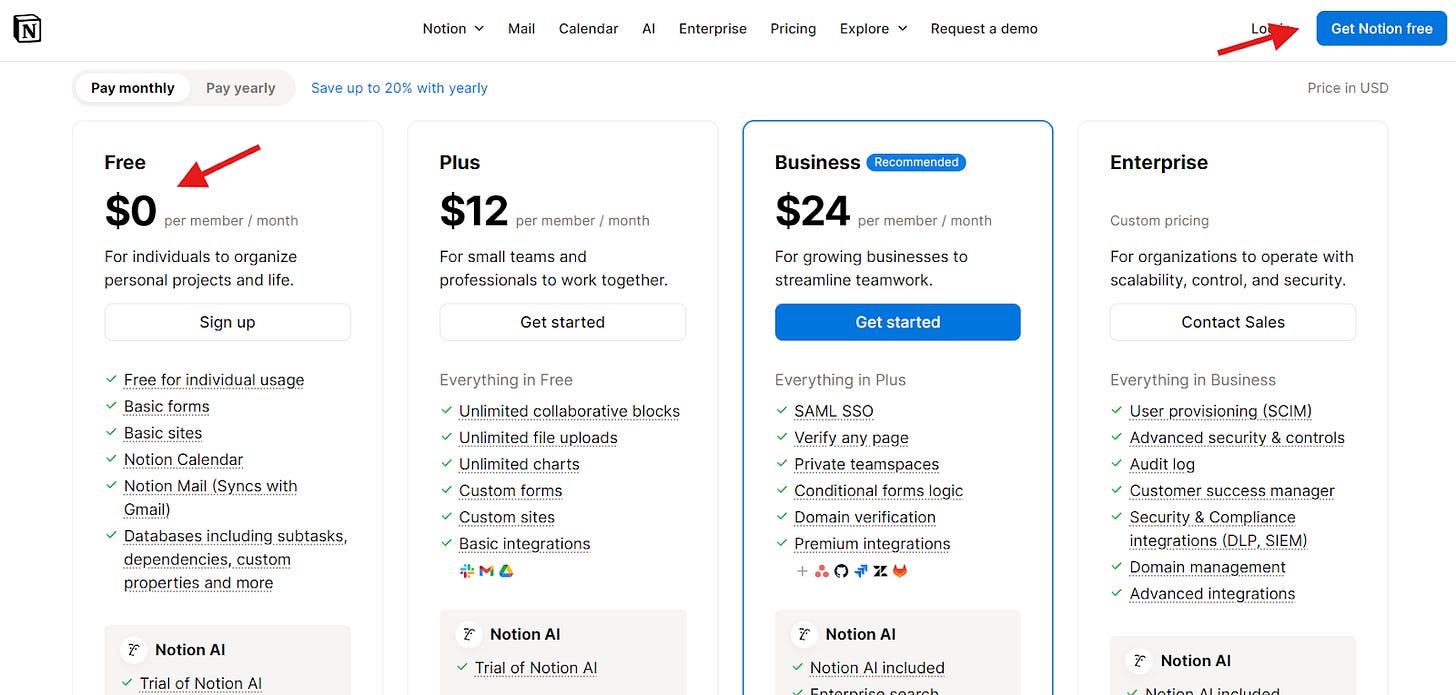The height and width of the screenshot is (695, 1456).
Task: Click the Notion logo icon
Action: point(27,29)
